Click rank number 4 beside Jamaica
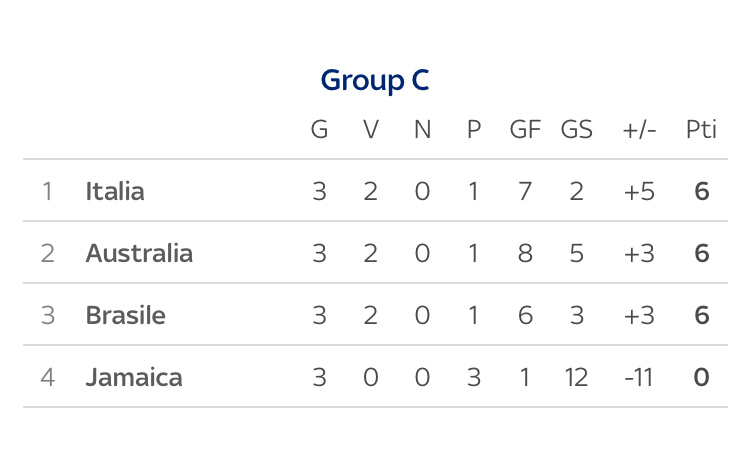The width and height of the screenshot is (750, 465). point(47,377)
